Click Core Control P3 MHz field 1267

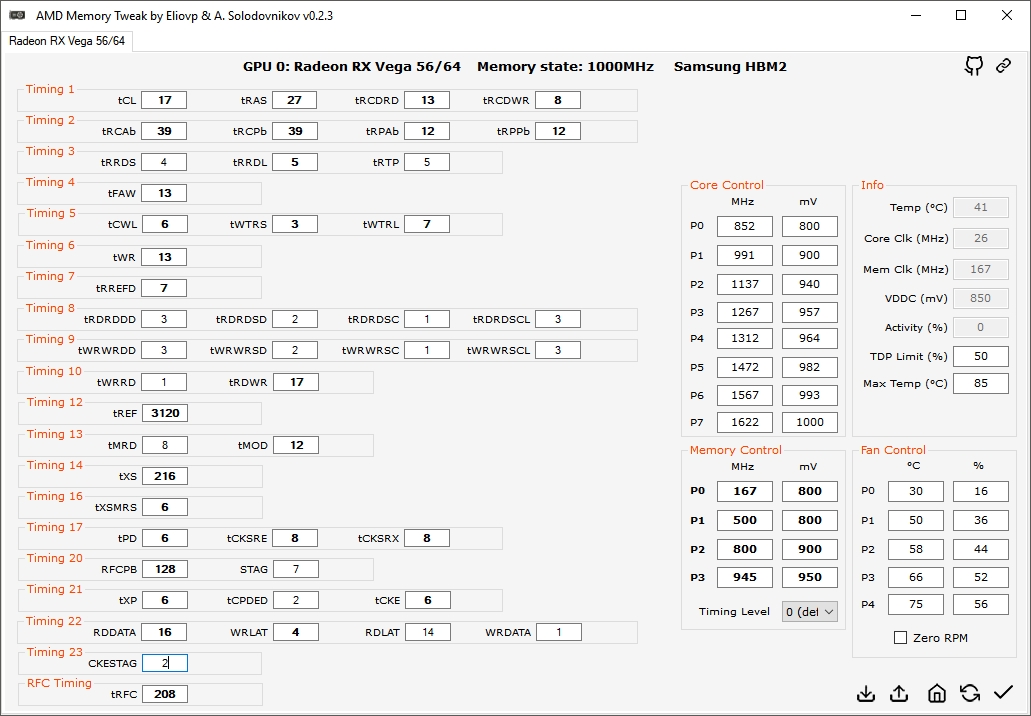[744, 312]
